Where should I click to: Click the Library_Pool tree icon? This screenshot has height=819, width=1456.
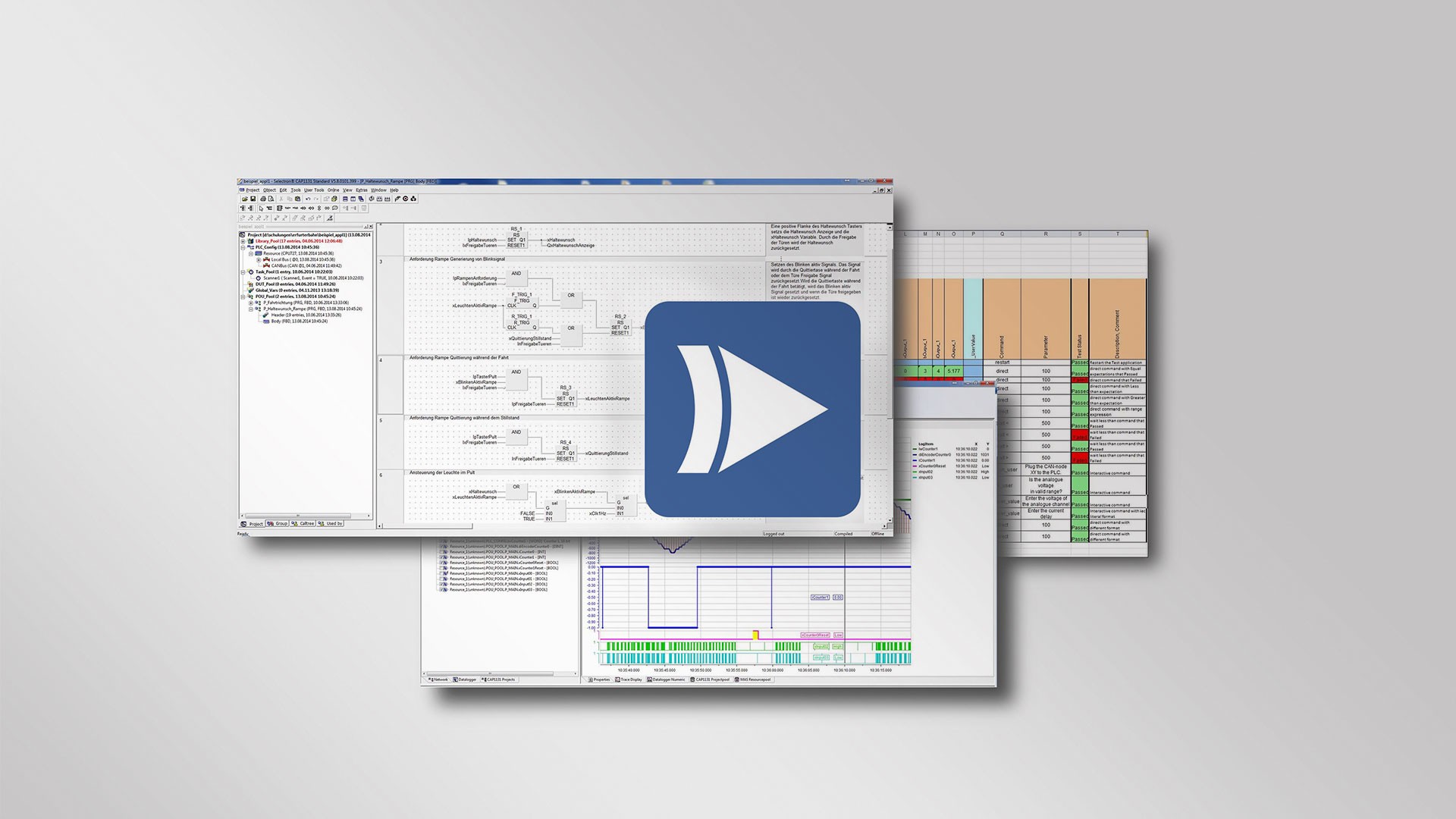[x=250, y=241]
